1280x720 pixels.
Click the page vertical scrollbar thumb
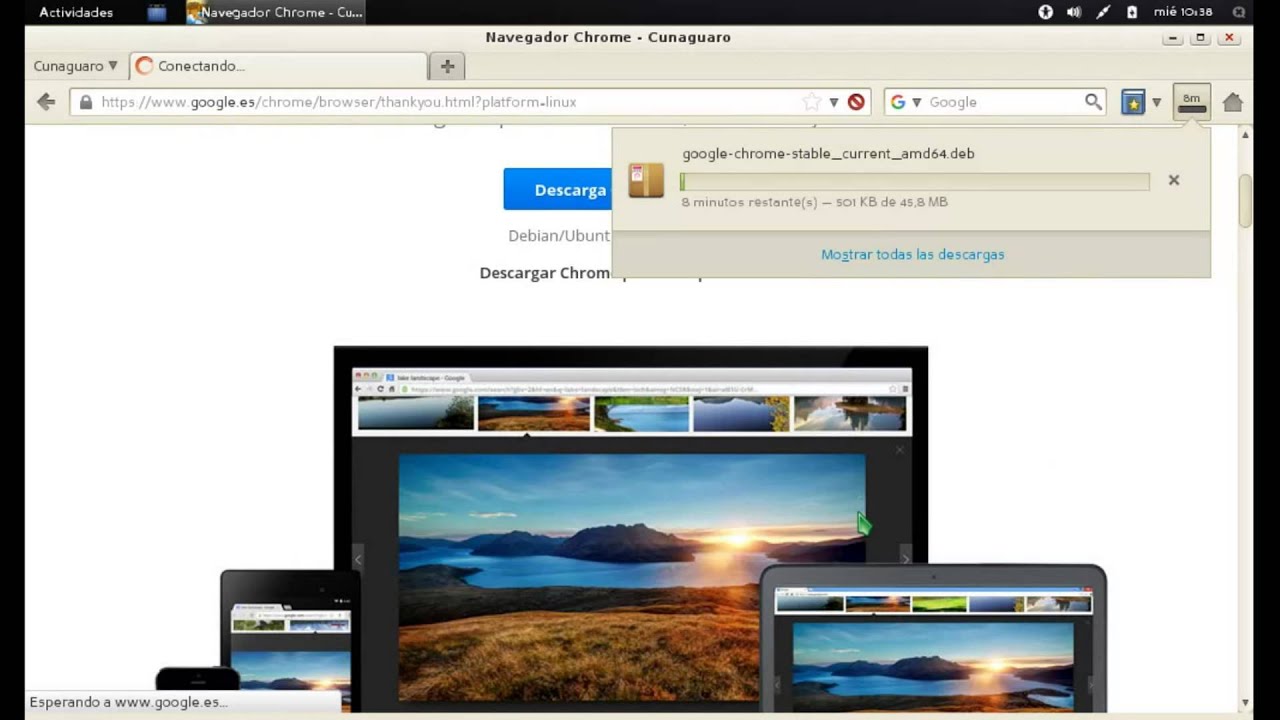(x=1245, y=200)
